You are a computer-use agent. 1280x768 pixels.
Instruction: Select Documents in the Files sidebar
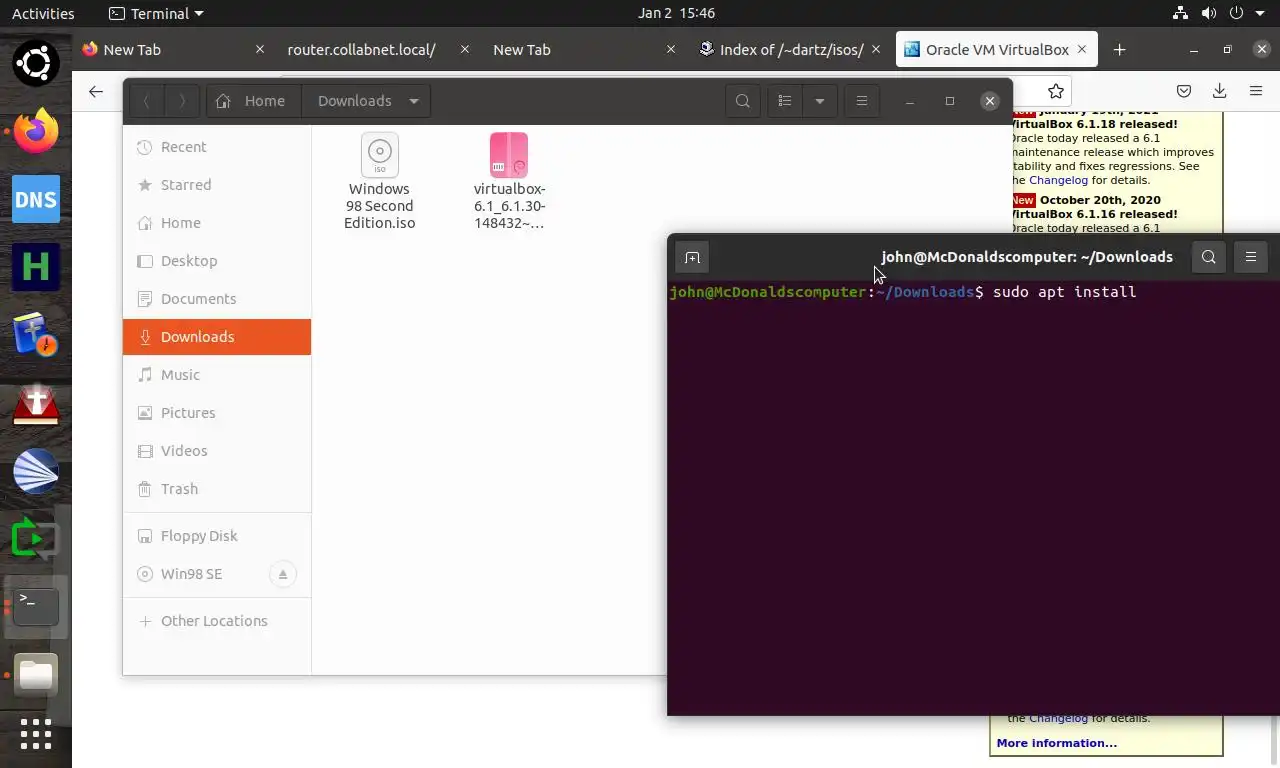217,299
